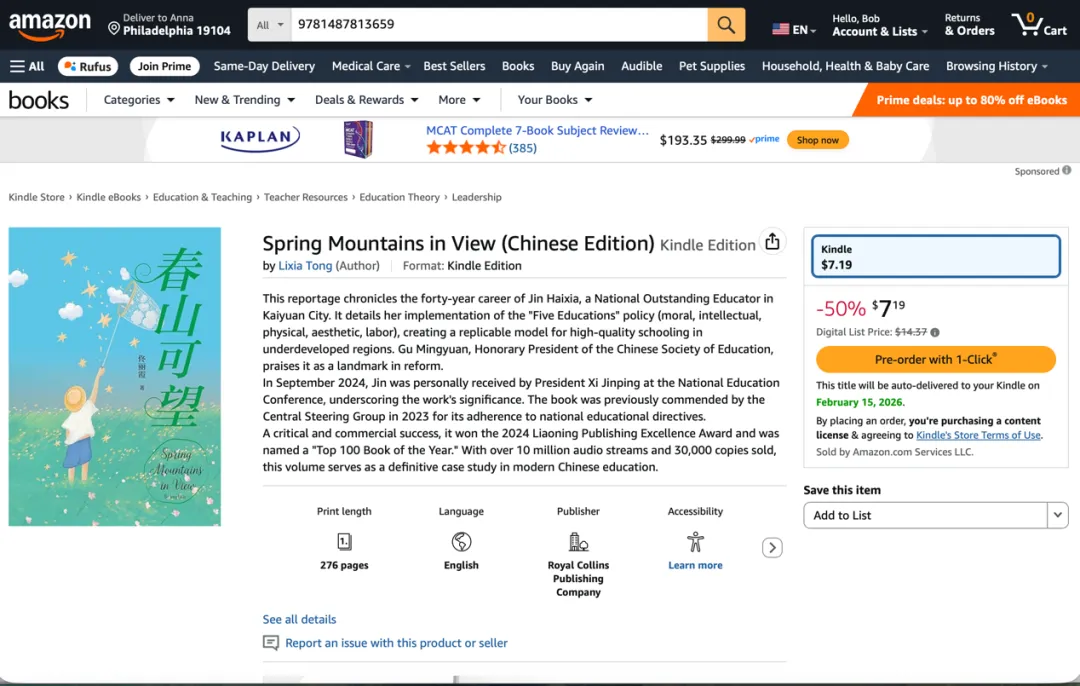
Task: Select the Kindle format option at $7.19
Action: [x=936, y=257]
